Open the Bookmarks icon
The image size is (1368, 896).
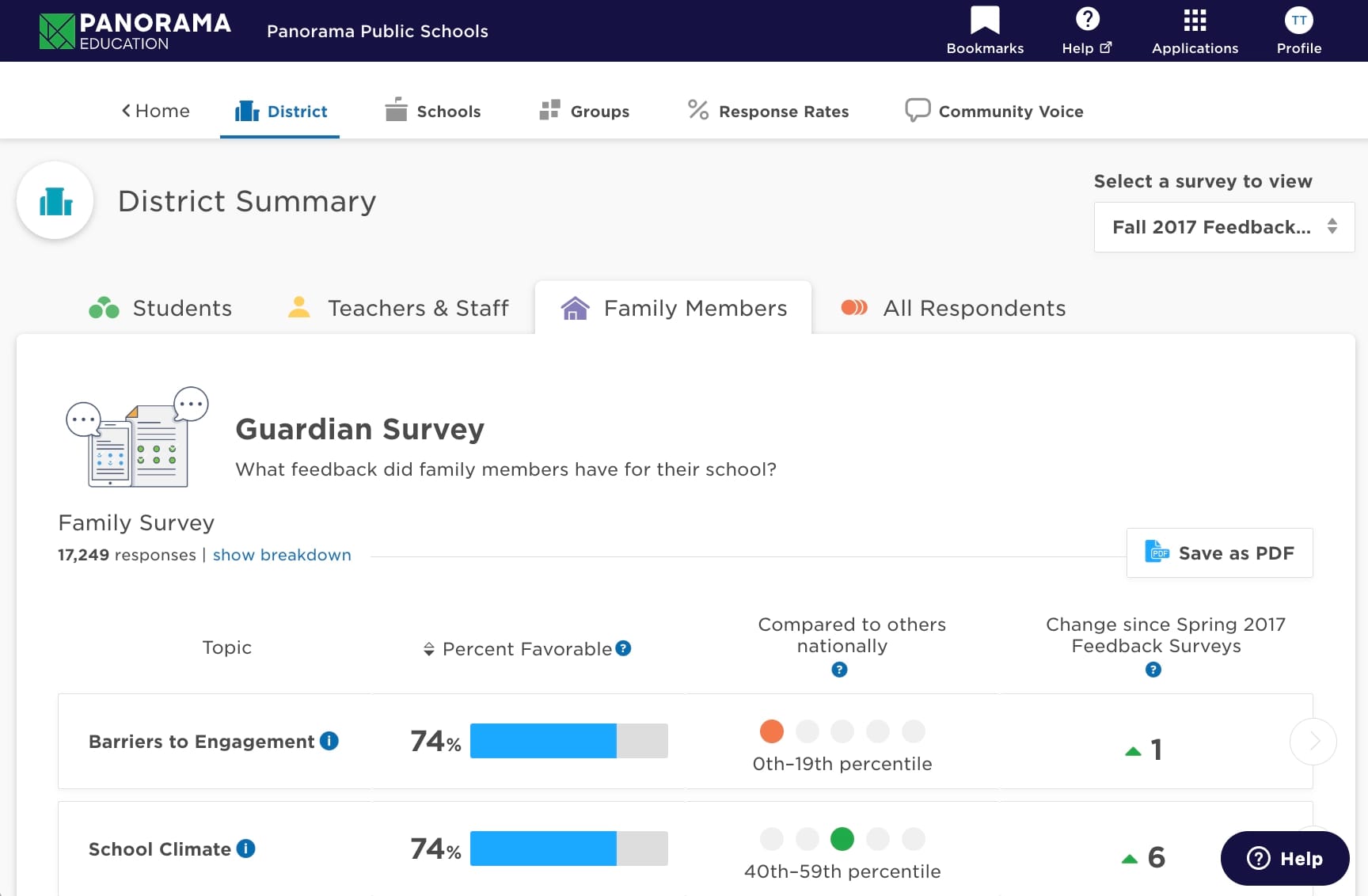point(985,30)
